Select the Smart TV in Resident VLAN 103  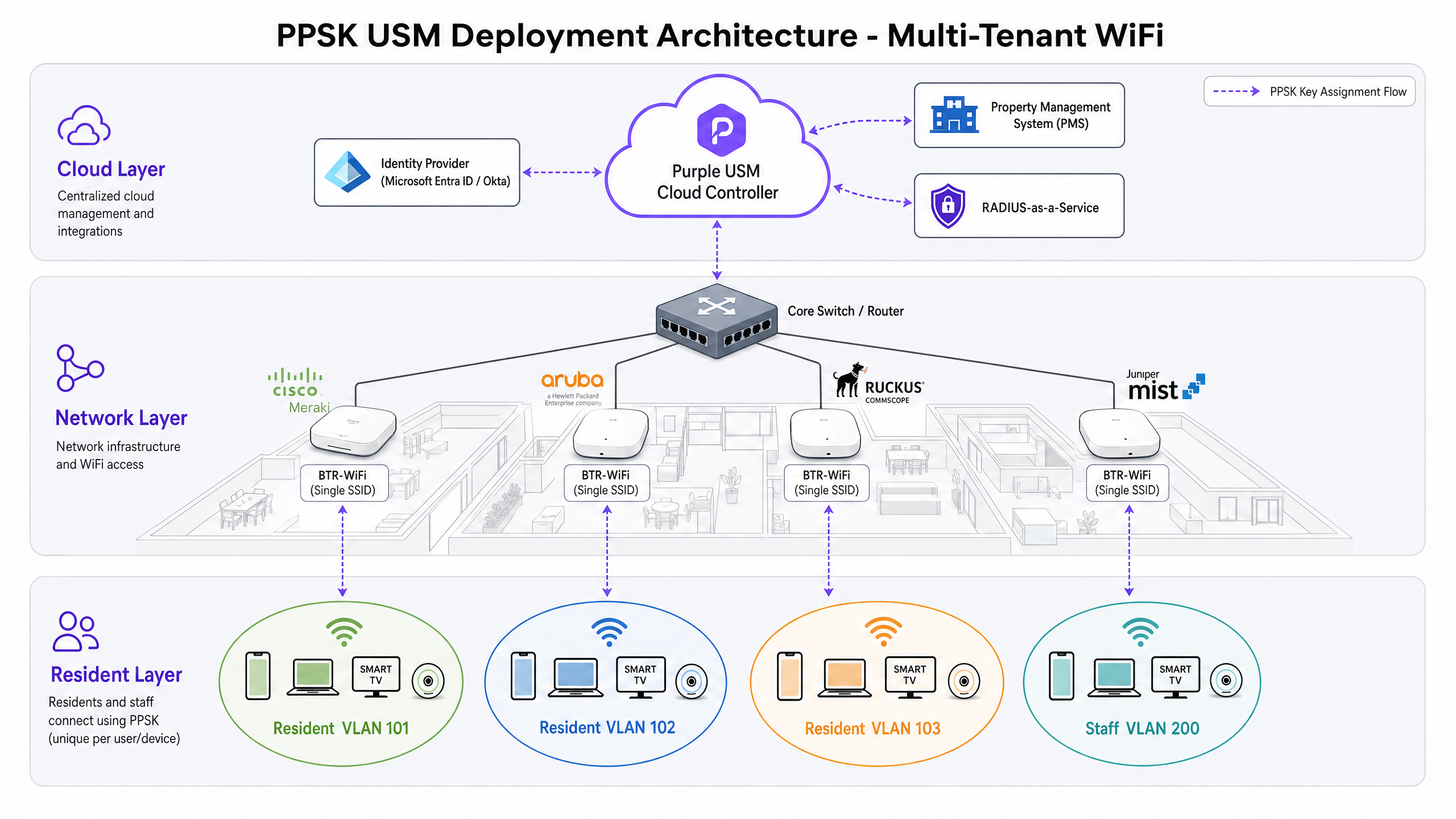click(x=910, y=677)
